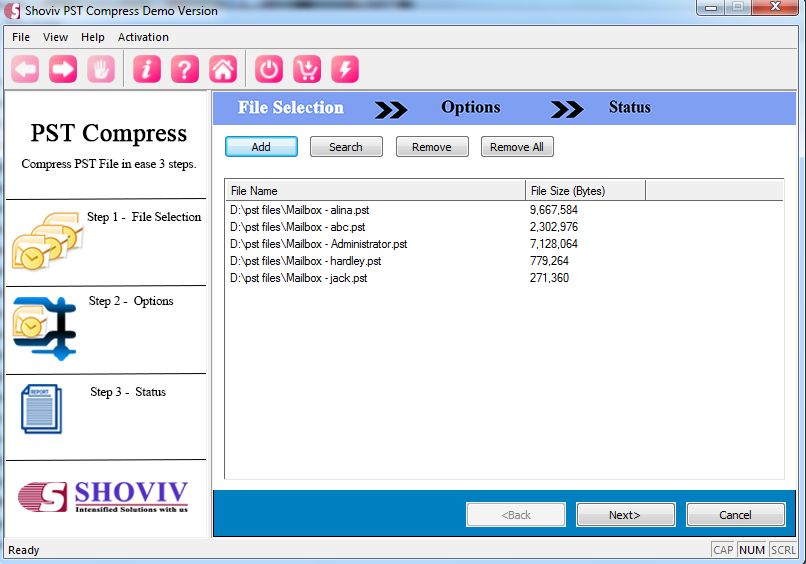This screenshot has width=806, height=564.
Task: Click CAP indicator in status bar
Action: coord(723,550)
